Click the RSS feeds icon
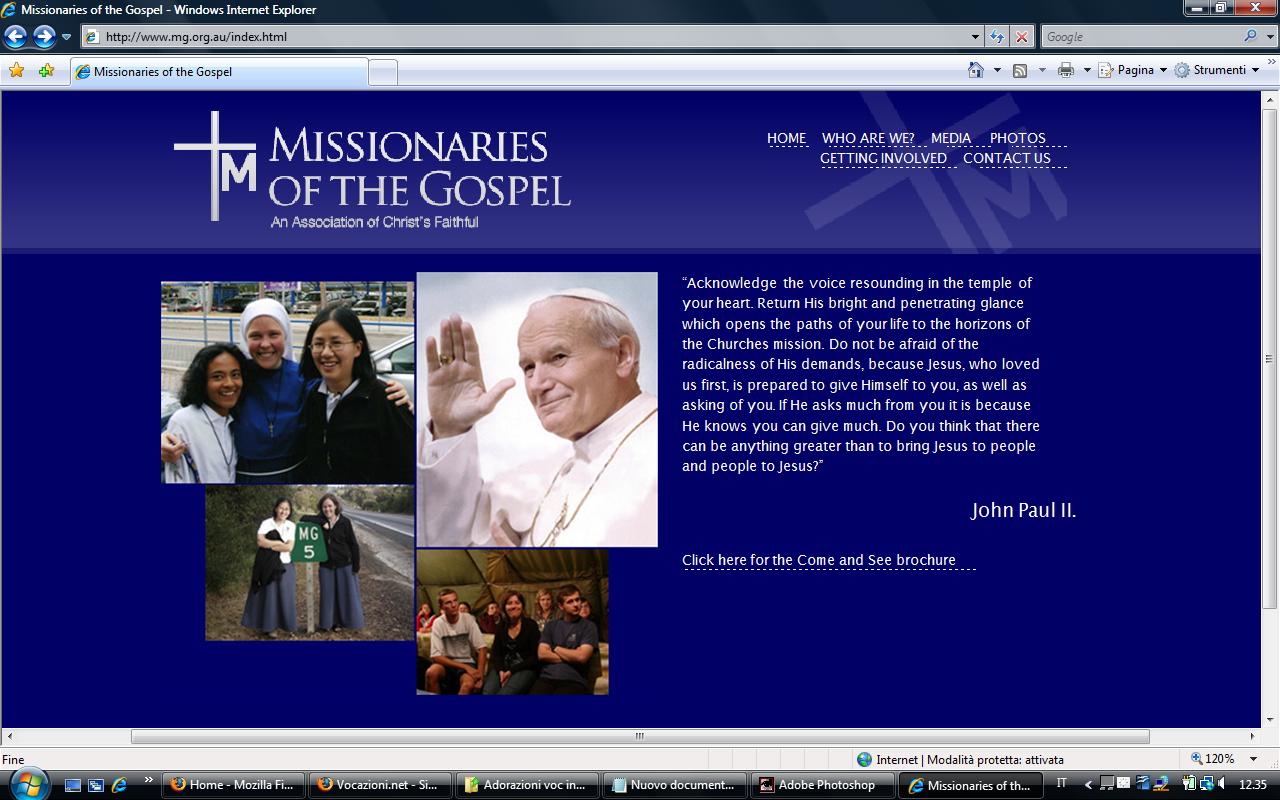Viewport: 1280px width, 800px height. (x=1020, y=70)
